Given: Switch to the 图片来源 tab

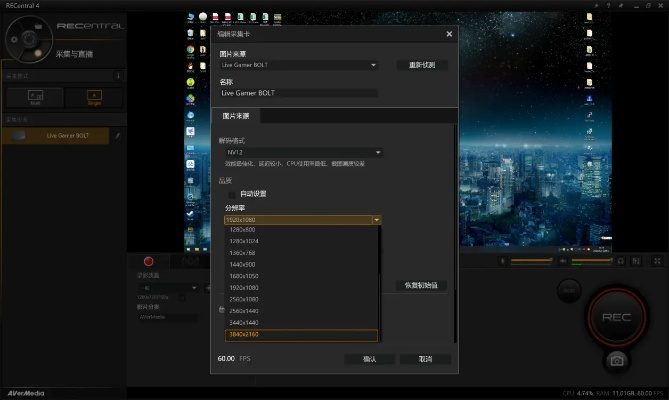Looking at the screenshot, I should 238,116.
